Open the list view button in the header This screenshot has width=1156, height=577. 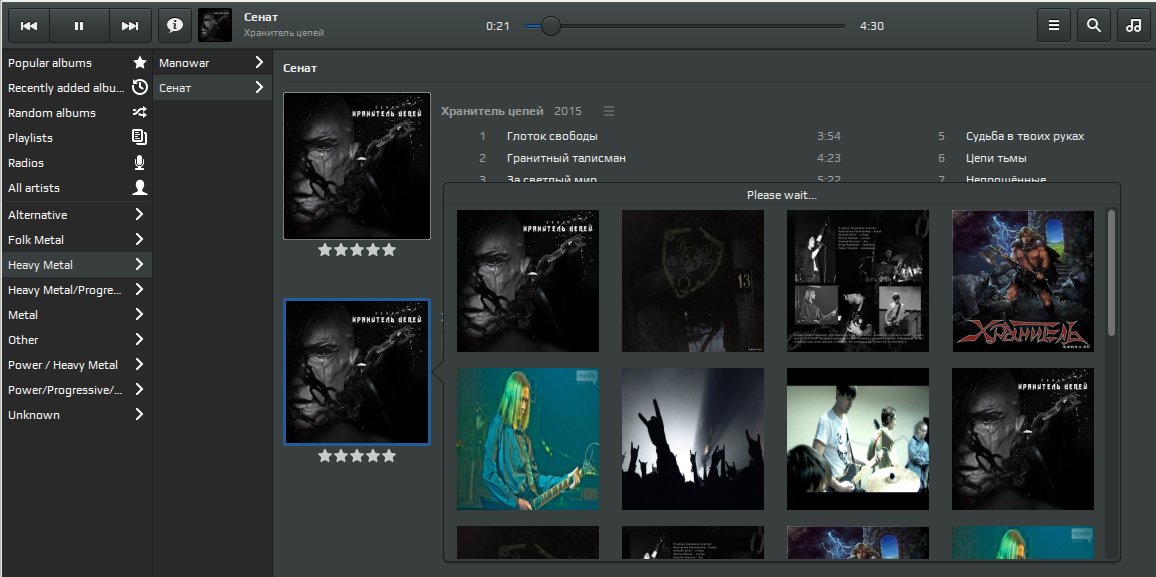(x=1054, y=26)
